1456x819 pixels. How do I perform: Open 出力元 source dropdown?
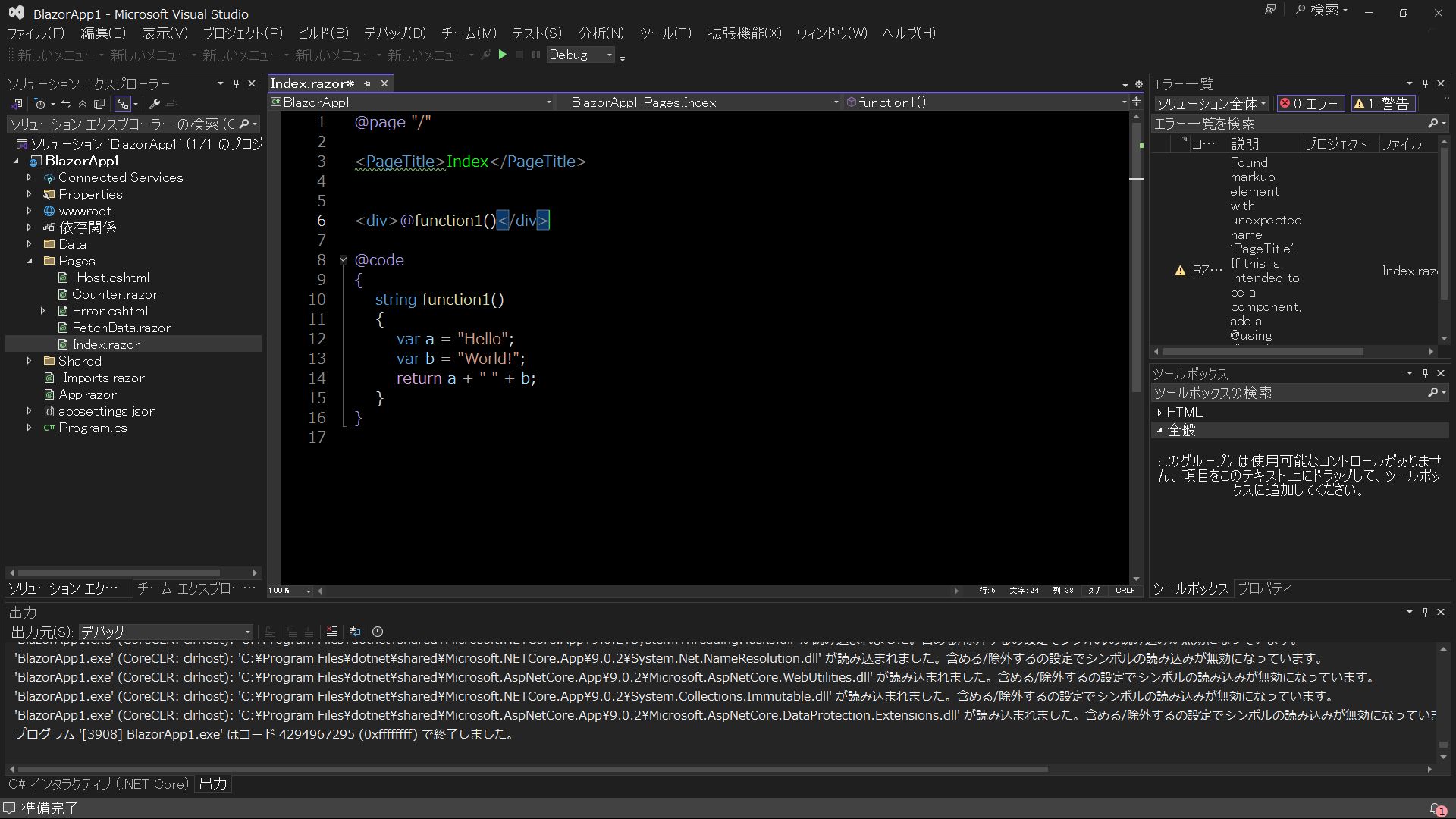(166, 632)
